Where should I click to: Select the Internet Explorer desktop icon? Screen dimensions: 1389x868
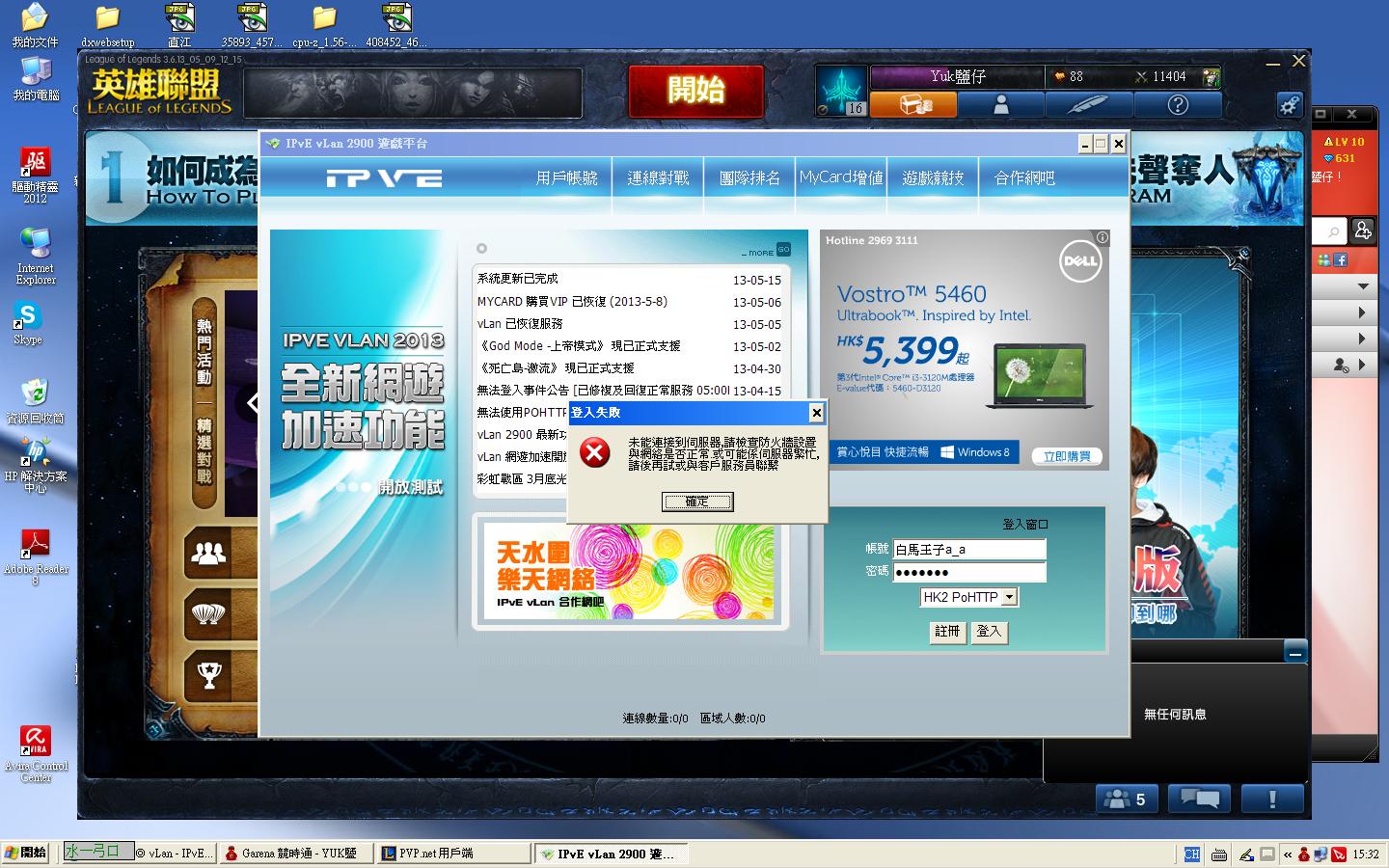(36, 256)
